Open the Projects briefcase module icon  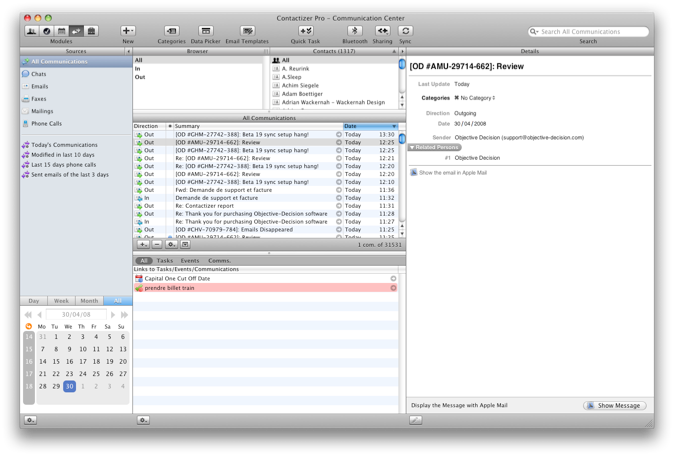pos(91,31)
